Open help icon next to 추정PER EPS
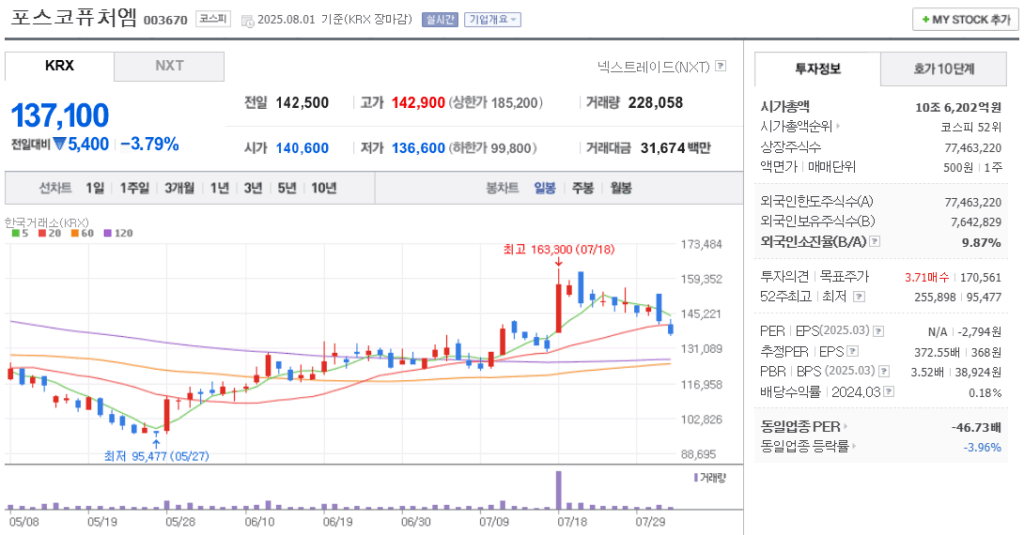 [852, 351]
